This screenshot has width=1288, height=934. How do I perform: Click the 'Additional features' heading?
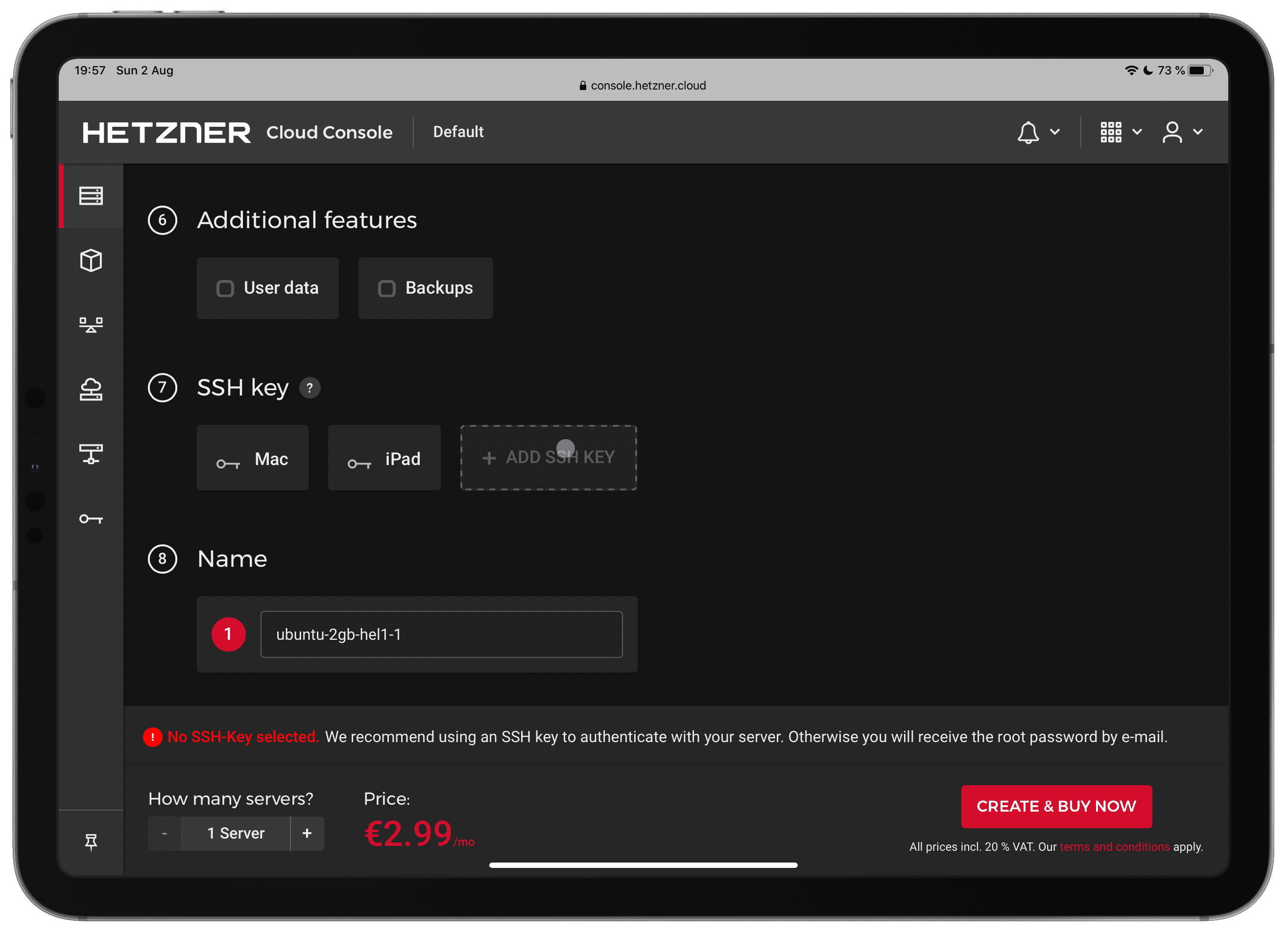click(307, 220)
